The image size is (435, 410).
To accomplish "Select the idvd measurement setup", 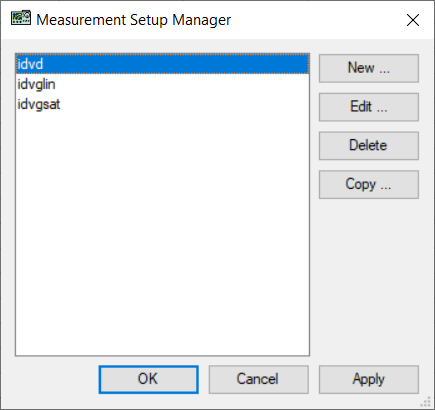I will tap(162, 64).
